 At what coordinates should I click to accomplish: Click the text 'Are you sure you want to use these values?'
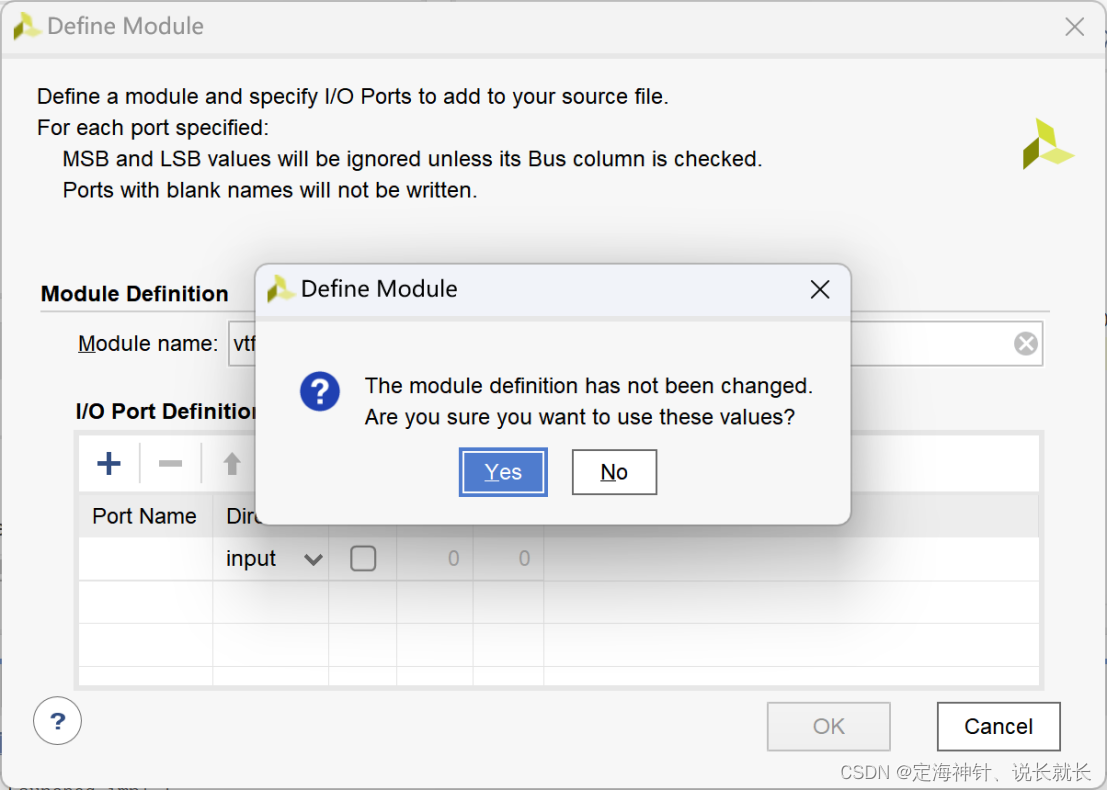click(580, 417)
